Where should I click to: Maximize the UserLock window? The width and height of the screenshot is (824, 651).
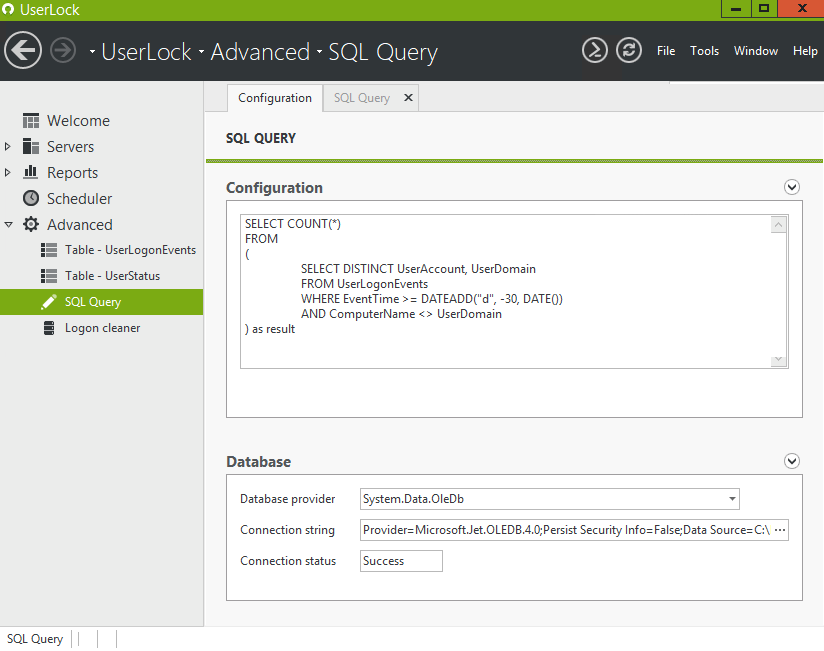coord(764,8)
